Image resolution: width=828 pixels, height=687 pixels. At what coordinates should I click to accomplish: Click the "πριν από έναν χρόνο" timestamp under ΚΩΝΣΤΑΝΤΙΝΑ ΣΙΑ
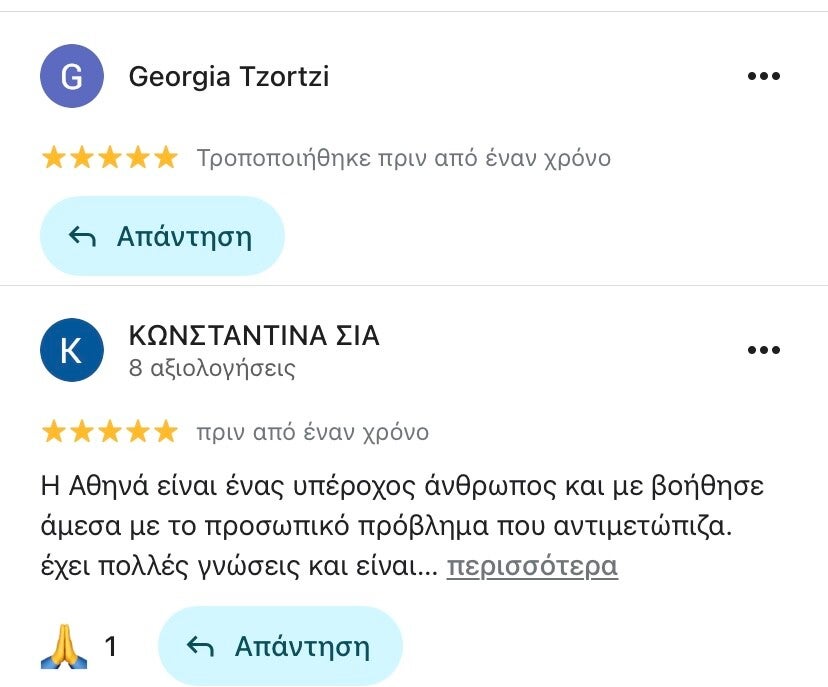tap(312, 432)
